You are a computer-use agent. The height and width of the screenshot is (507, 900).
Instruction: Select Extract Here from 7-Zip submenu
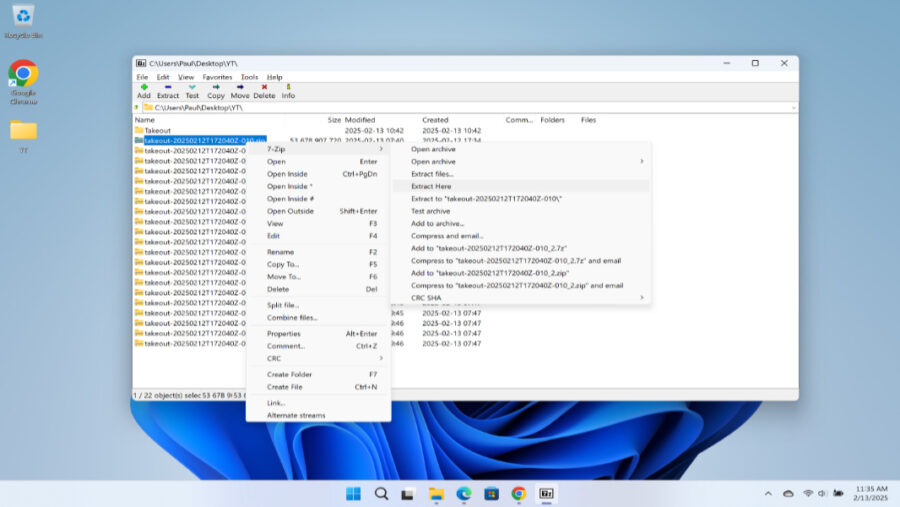coord(431,186)
